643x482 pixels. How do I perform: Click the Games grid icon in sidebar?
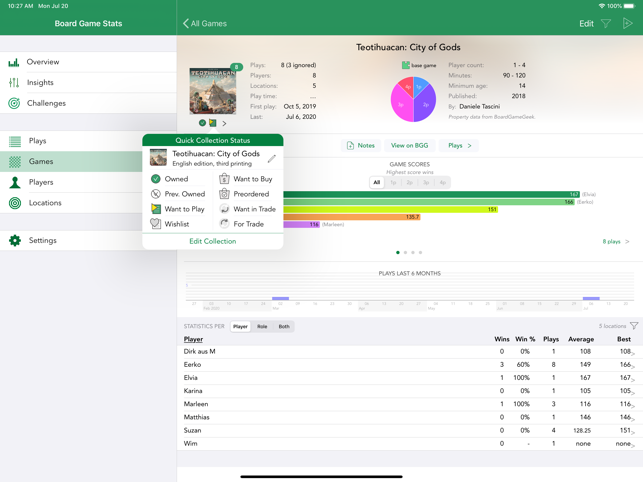click(x=15, y=162)
